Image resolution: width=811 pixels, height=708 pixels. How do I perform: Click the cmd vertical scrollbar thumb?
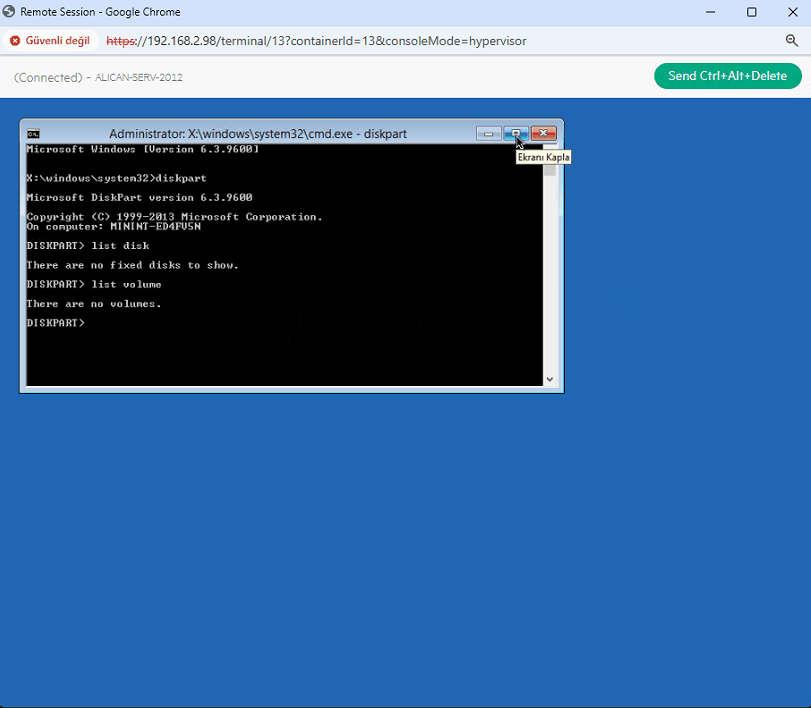point(550,171)
